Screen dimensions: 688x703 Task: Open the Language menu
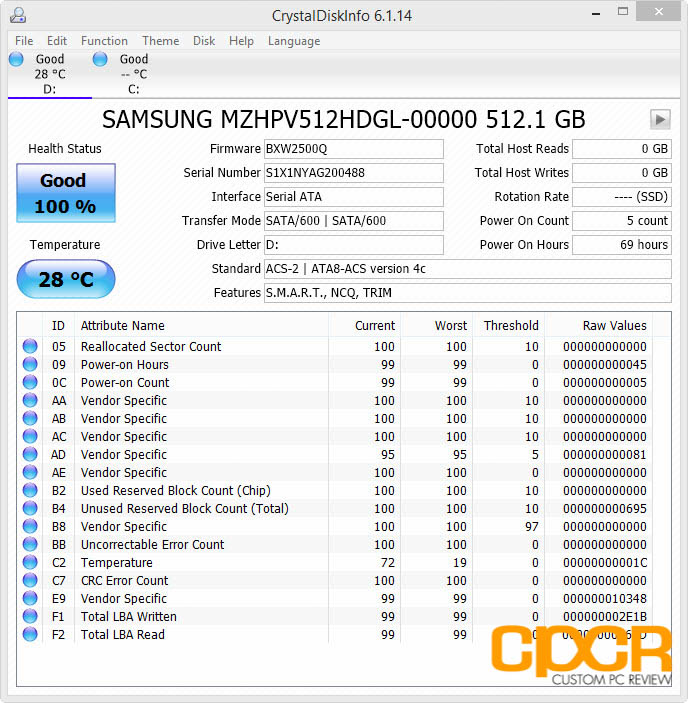click(294, 41)
